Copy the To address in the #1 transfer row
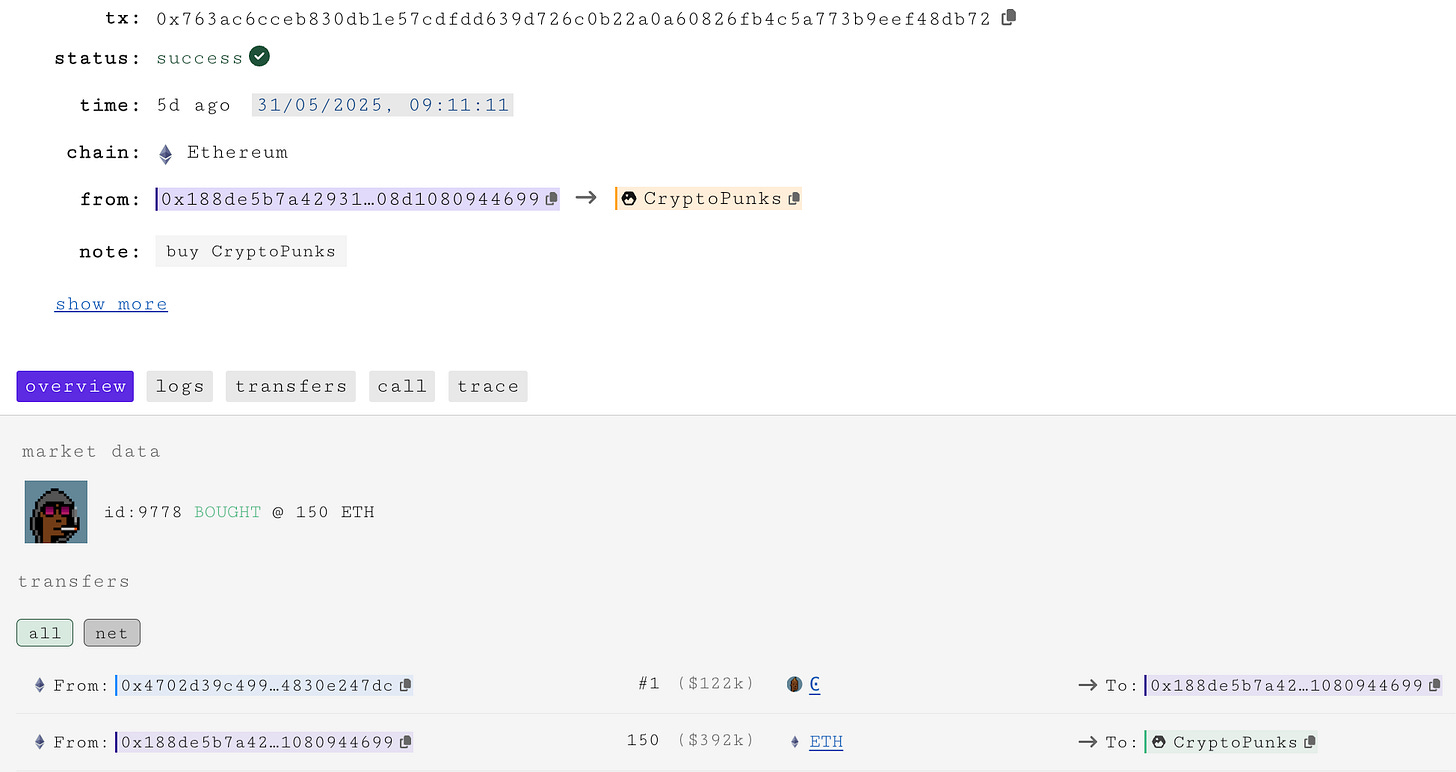The height and width of the screenshot is (772, 1456). 1435,686
